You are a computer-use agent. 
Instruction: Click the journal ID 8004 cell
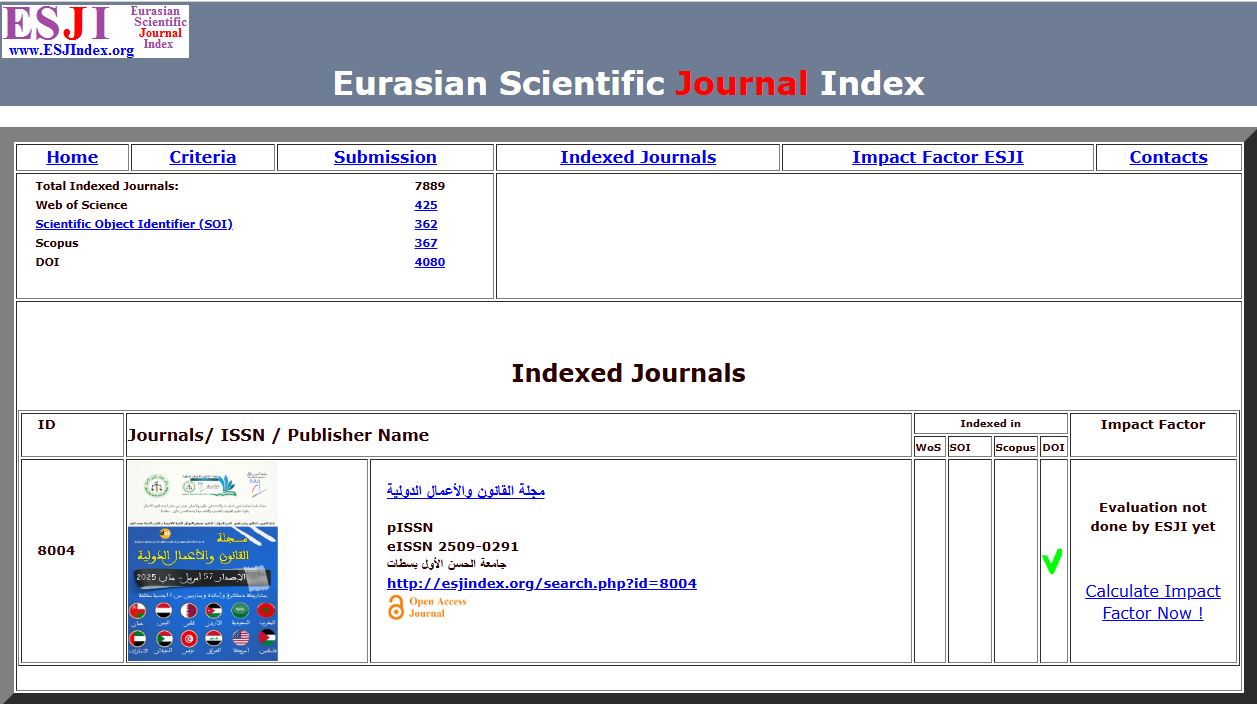point(56,550)
